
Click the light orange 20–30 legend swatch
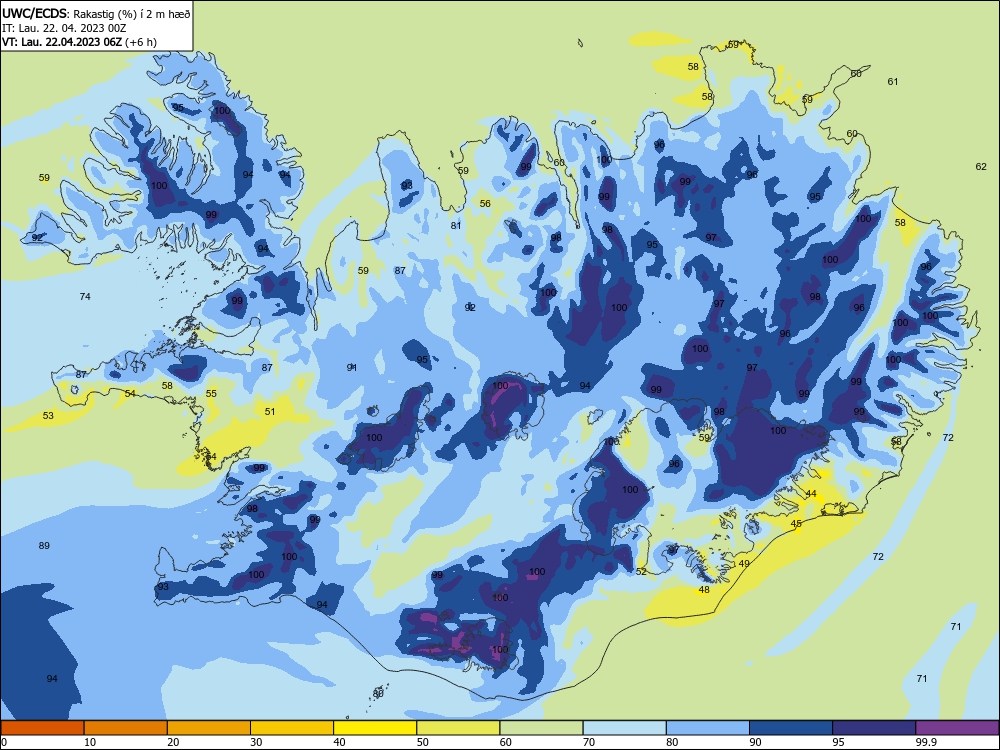[209, 728]
